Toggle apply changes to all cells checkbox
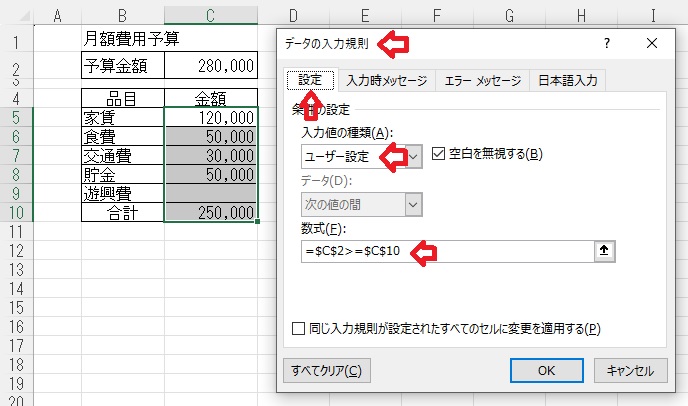 click(298, 328)
